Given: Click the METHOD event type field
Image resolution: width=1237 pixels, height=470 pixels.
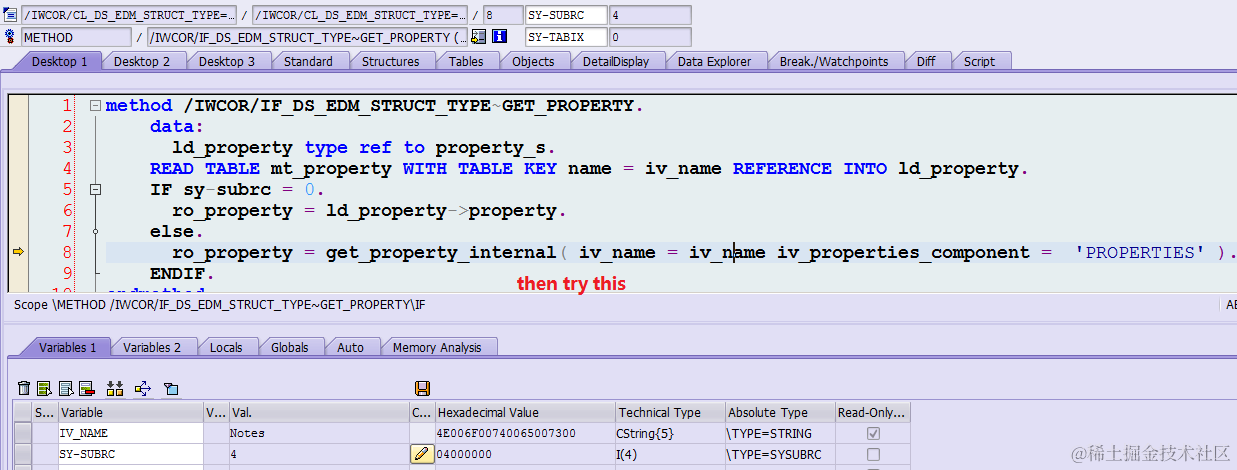Looking at the screenshot, I should (x=76, y=37).
